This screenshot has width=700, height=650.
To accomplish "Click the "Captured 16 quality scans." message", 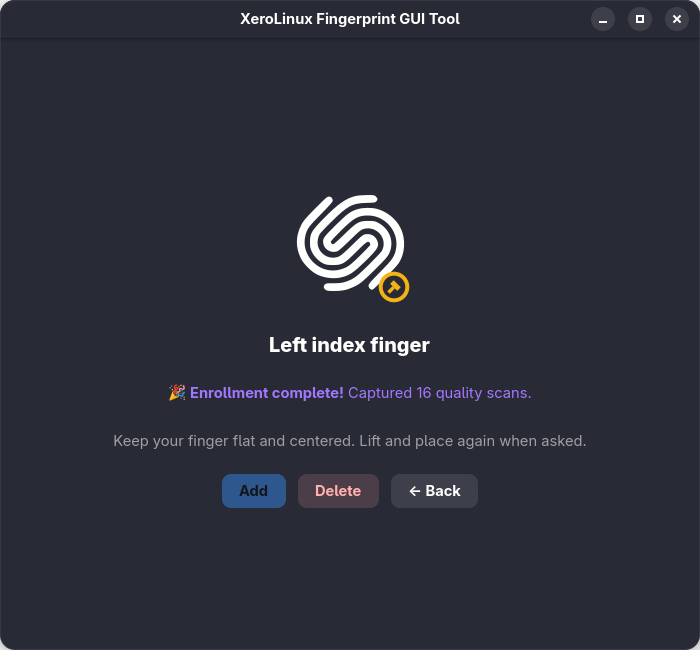I will tap(439, 393).
